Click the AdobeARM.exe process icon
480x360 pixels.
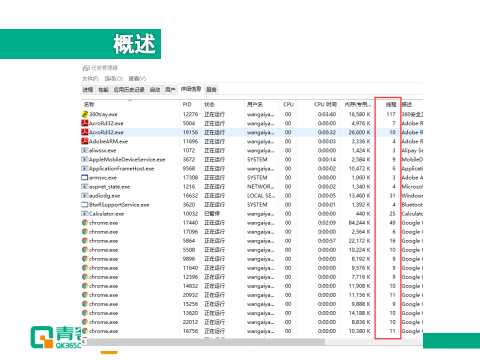pos(85,141)
